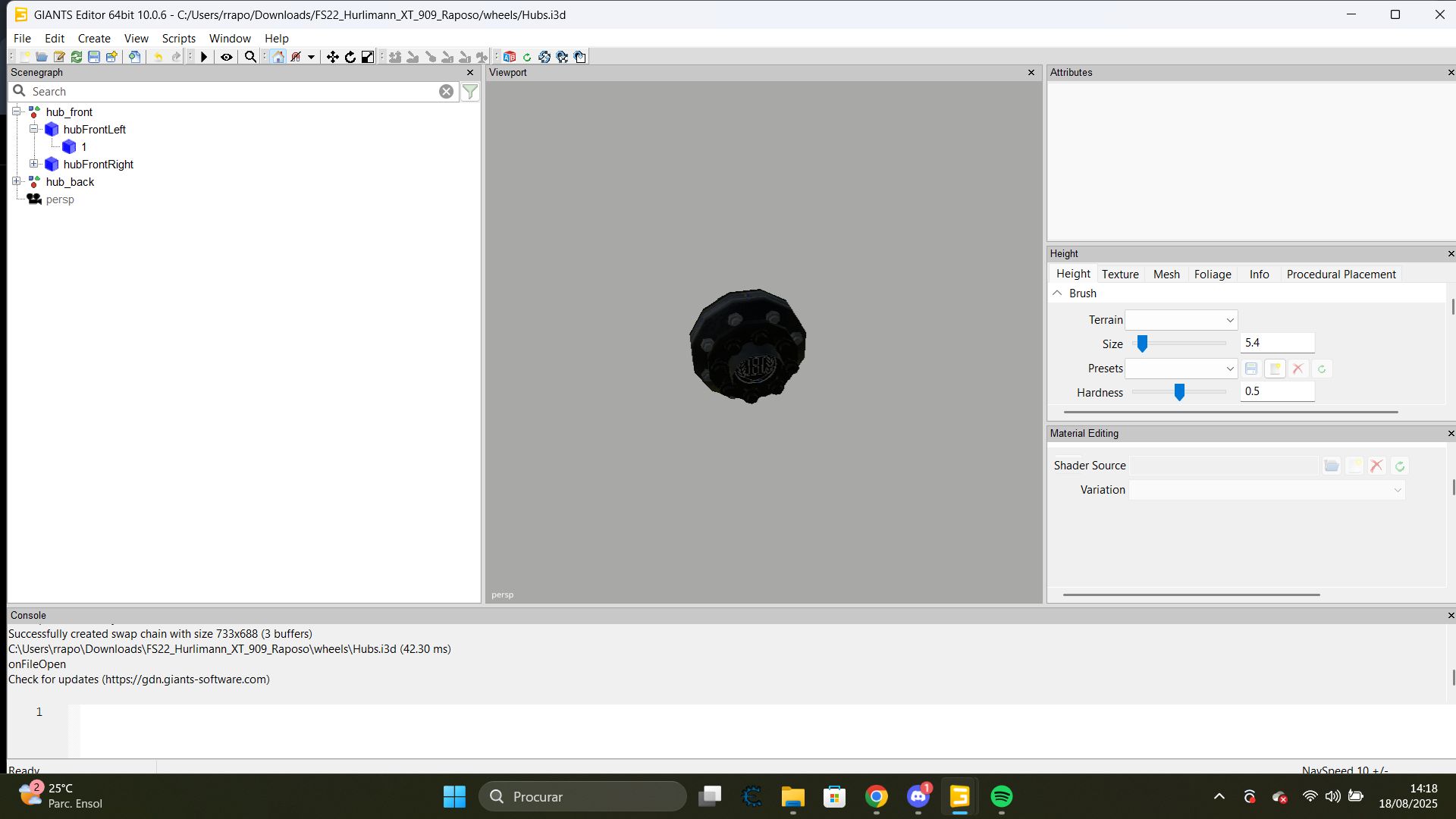Open the Scripts menu
This screenshot has width=1456, height=819.
179,38
